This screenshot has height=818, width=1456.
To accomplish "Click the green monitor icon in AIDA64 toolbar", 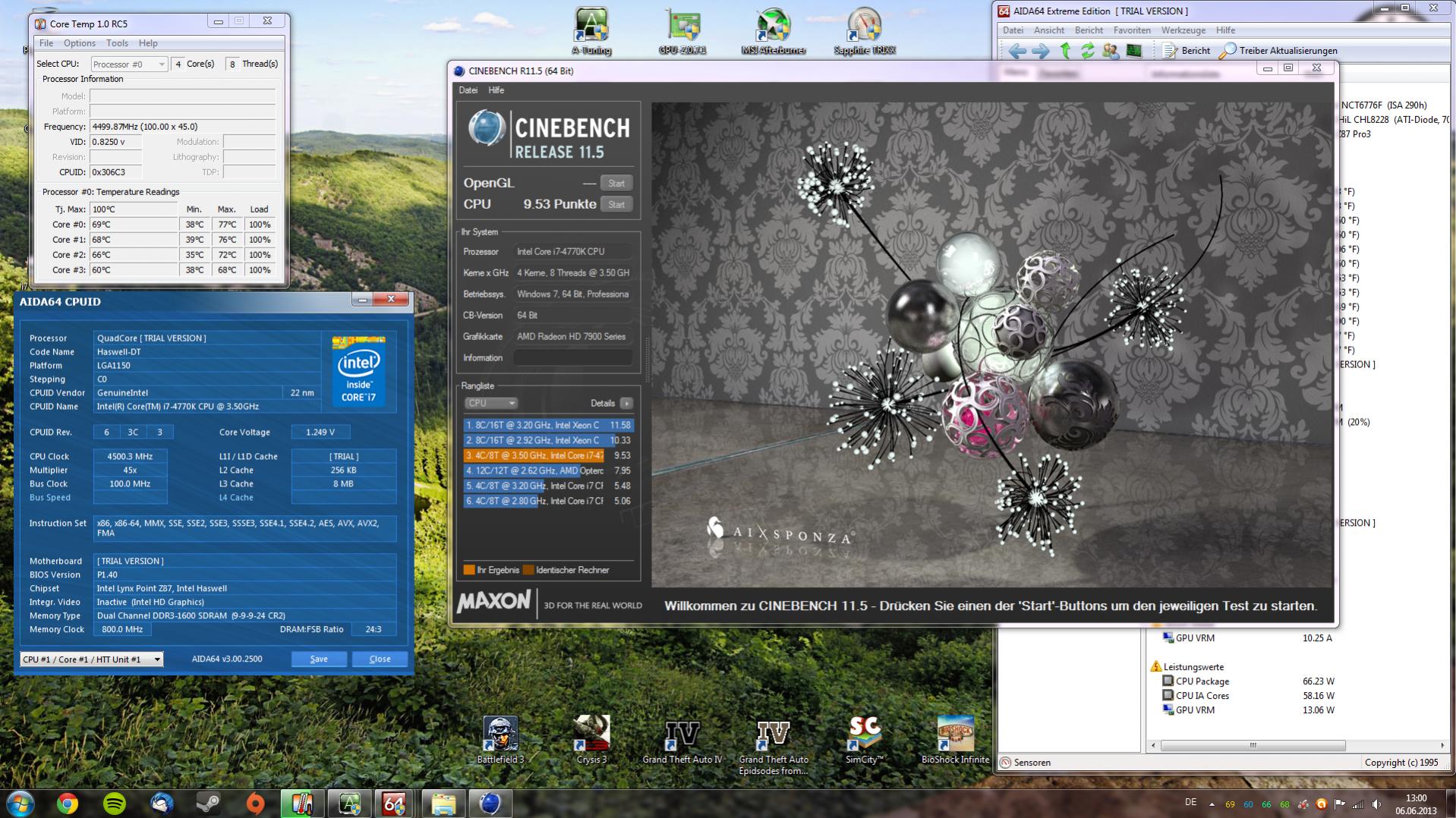I will (x=1133, y=51).
